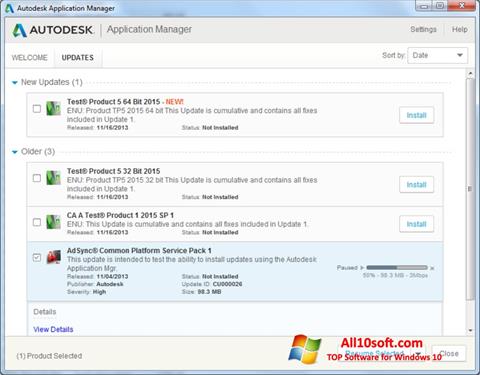
Task: Open the View Details link
Action: pyautogui.click(x=53, y=329)
